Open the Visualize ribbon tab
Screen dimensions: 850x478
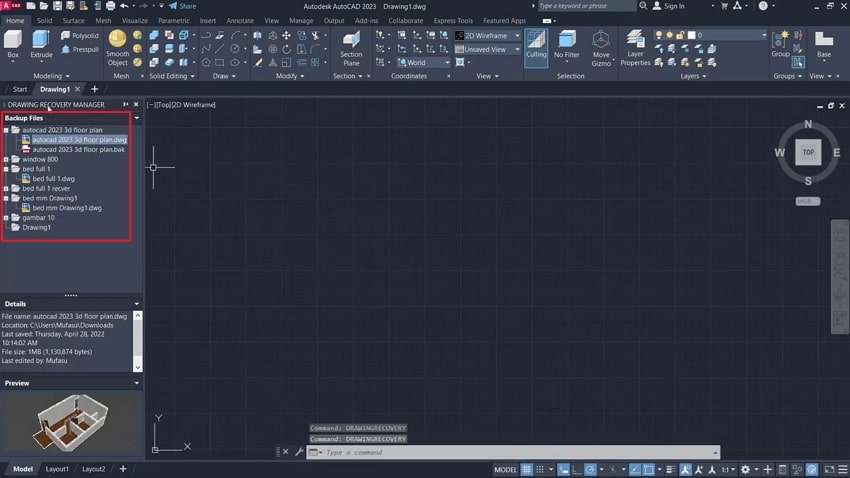point(134,21)
